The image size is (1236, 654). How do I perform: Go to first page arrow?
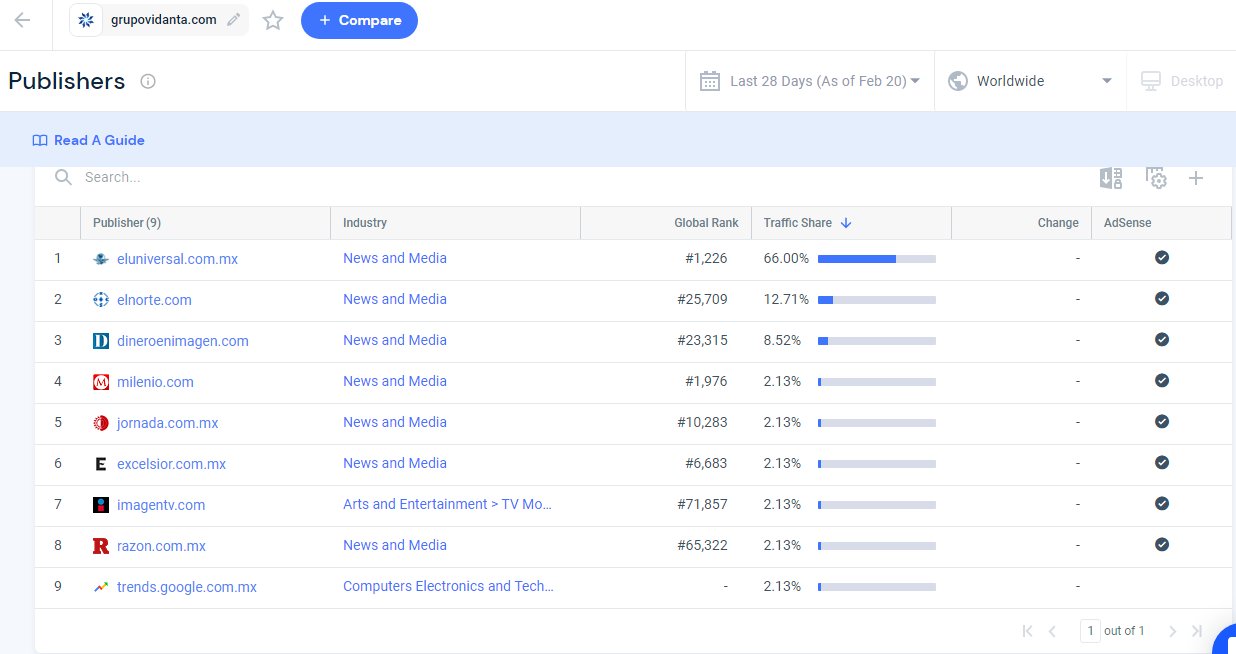point(1027,631)
